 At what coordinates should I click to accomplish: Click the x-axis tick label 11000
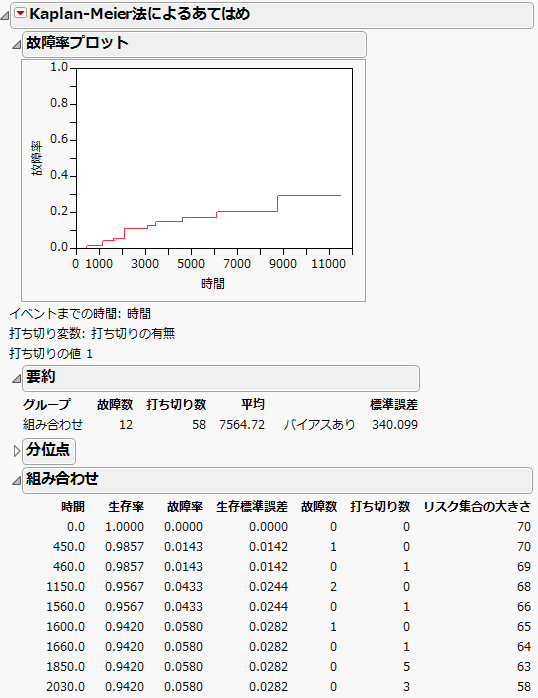click(328, 264)
